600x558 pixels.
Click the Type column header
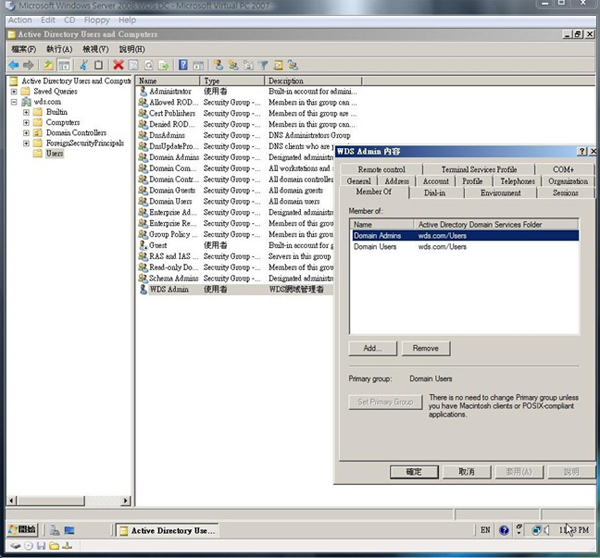pyautogui.click(x=213, y=80)
